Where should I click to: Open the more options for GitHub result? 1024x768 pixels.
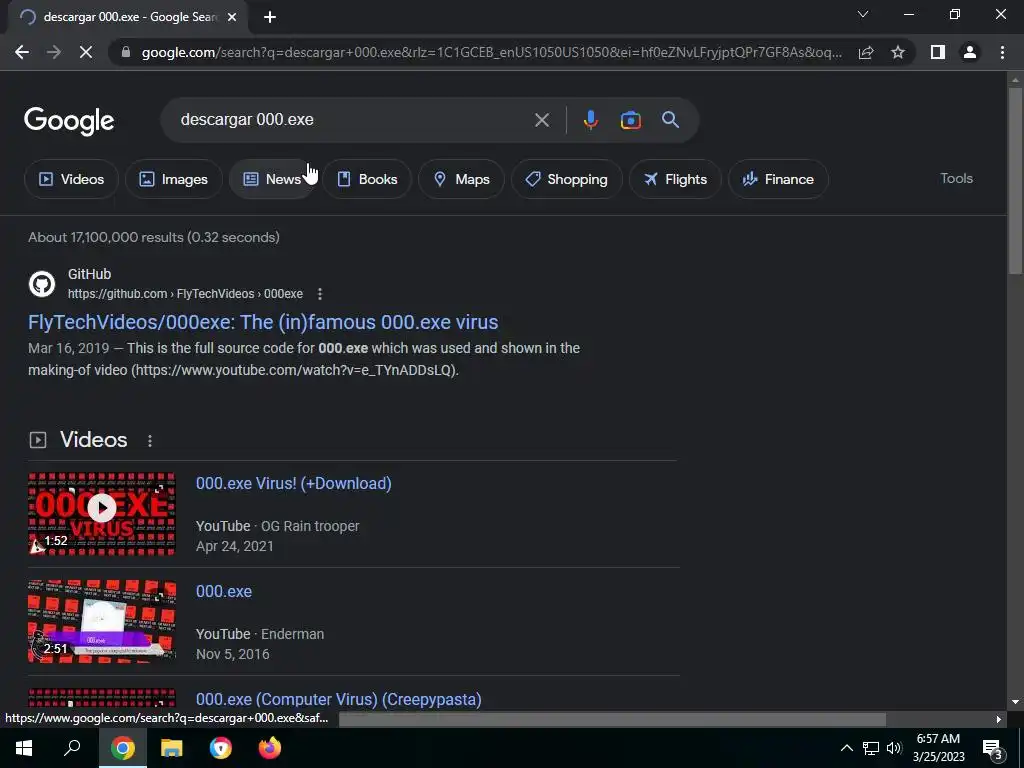point(319,294)
